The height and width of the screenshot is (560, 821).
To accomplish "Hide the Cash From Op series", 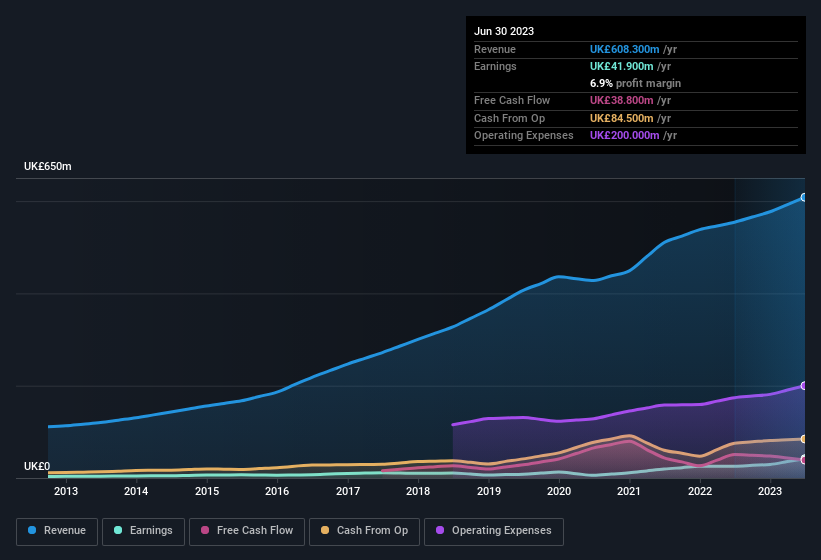I will [364, 530].
